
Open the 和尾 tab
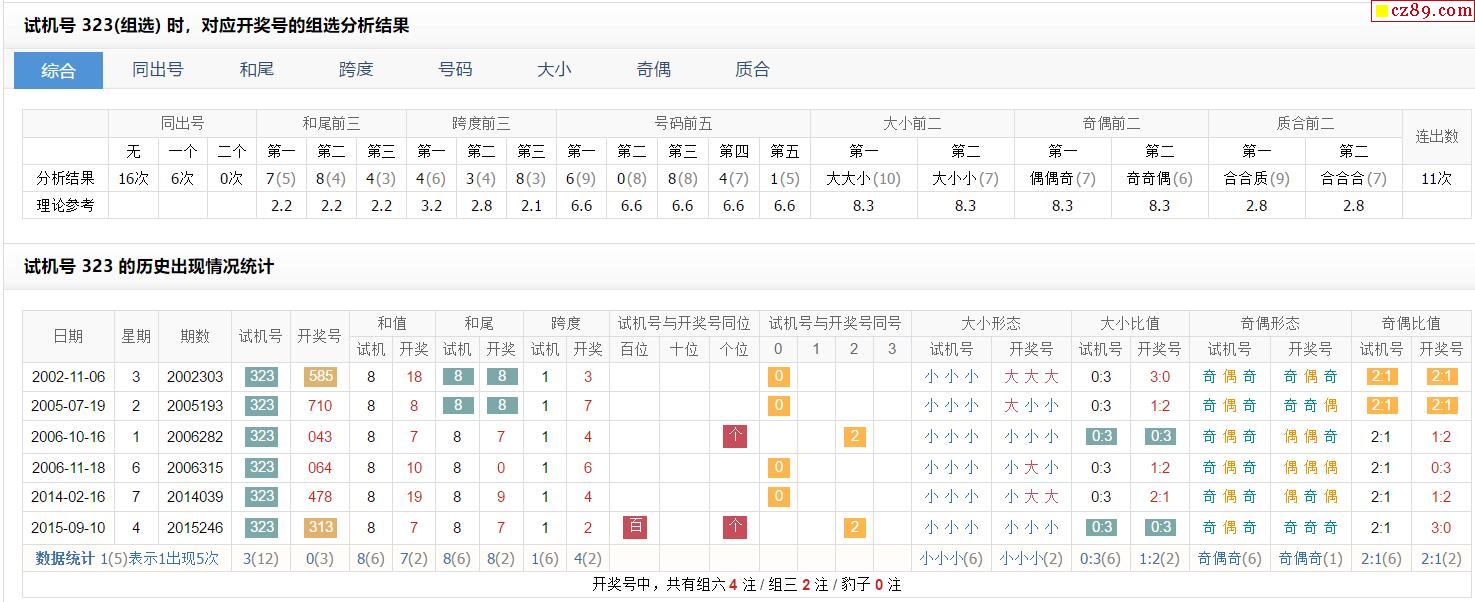257,70
